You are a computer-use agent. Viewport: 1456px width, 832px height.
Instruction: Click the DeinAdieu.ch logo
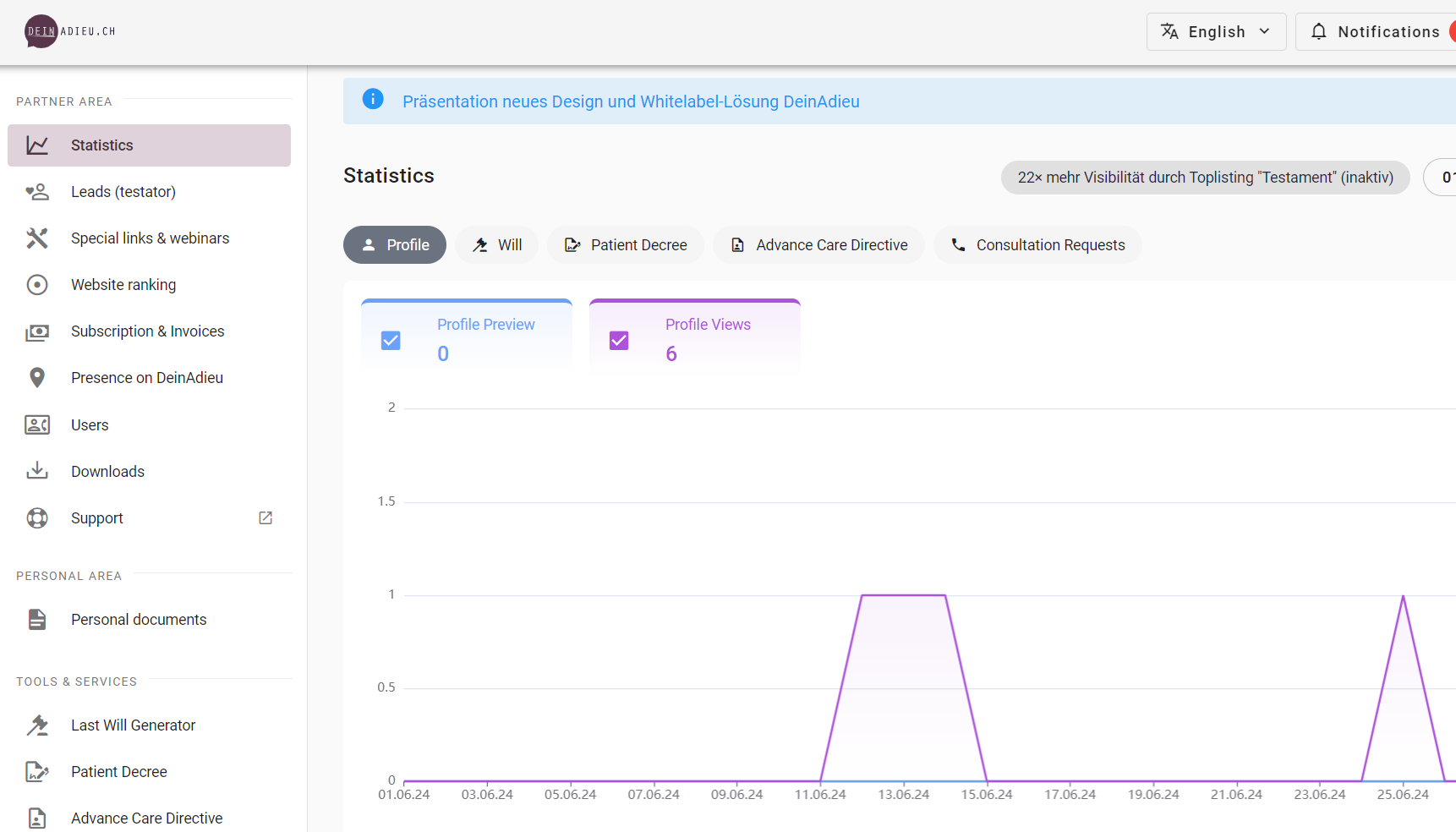[x=69, y=31]
